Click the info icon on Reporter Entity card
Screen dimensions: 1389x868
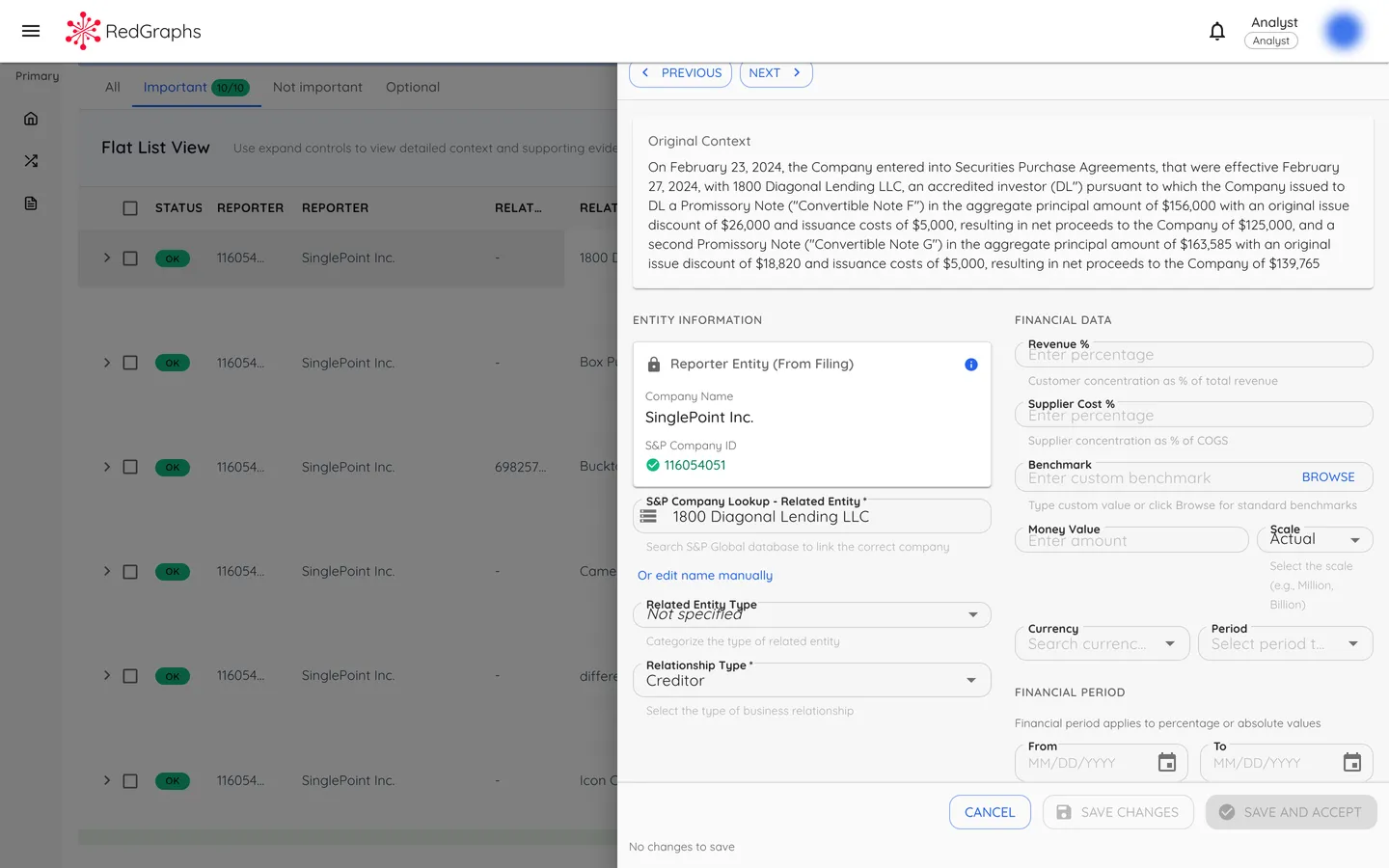tap(971, 365)
